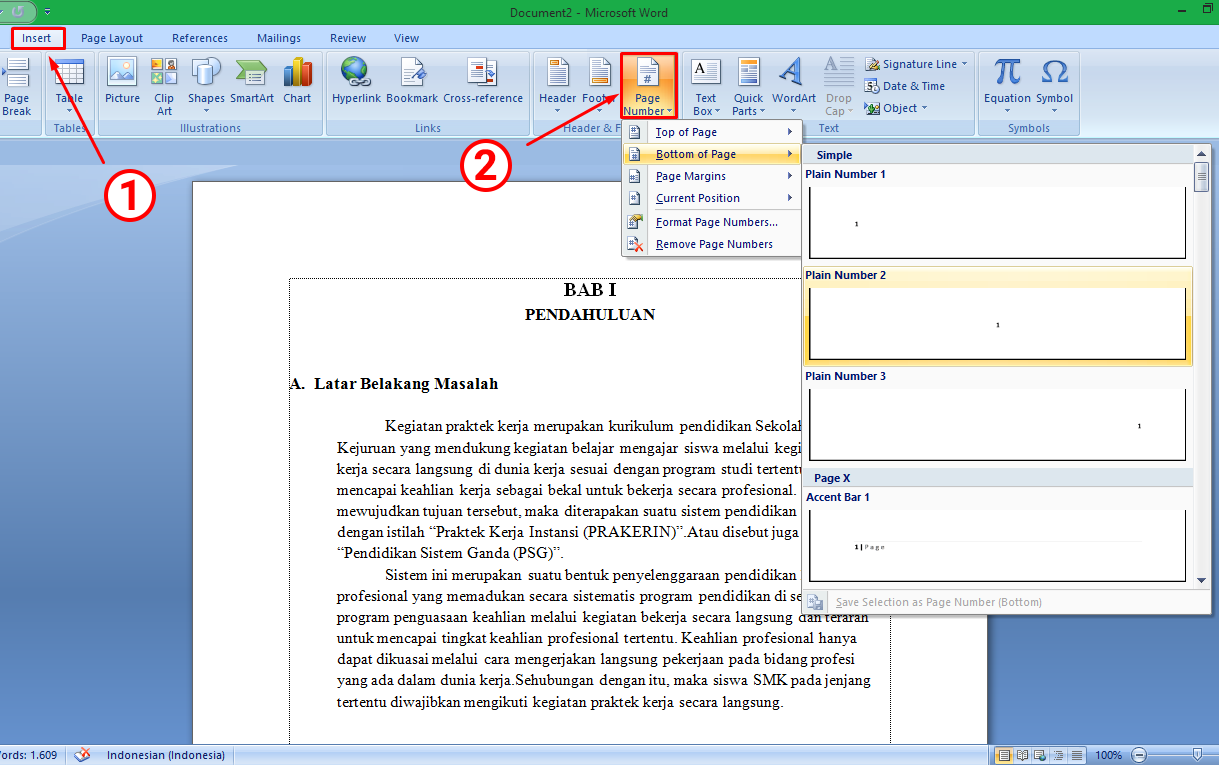The height and width of the screenshot is (765, 1219).
Task: Insert a Page Break
Action: pyautogui.click(x=17, y=87)
